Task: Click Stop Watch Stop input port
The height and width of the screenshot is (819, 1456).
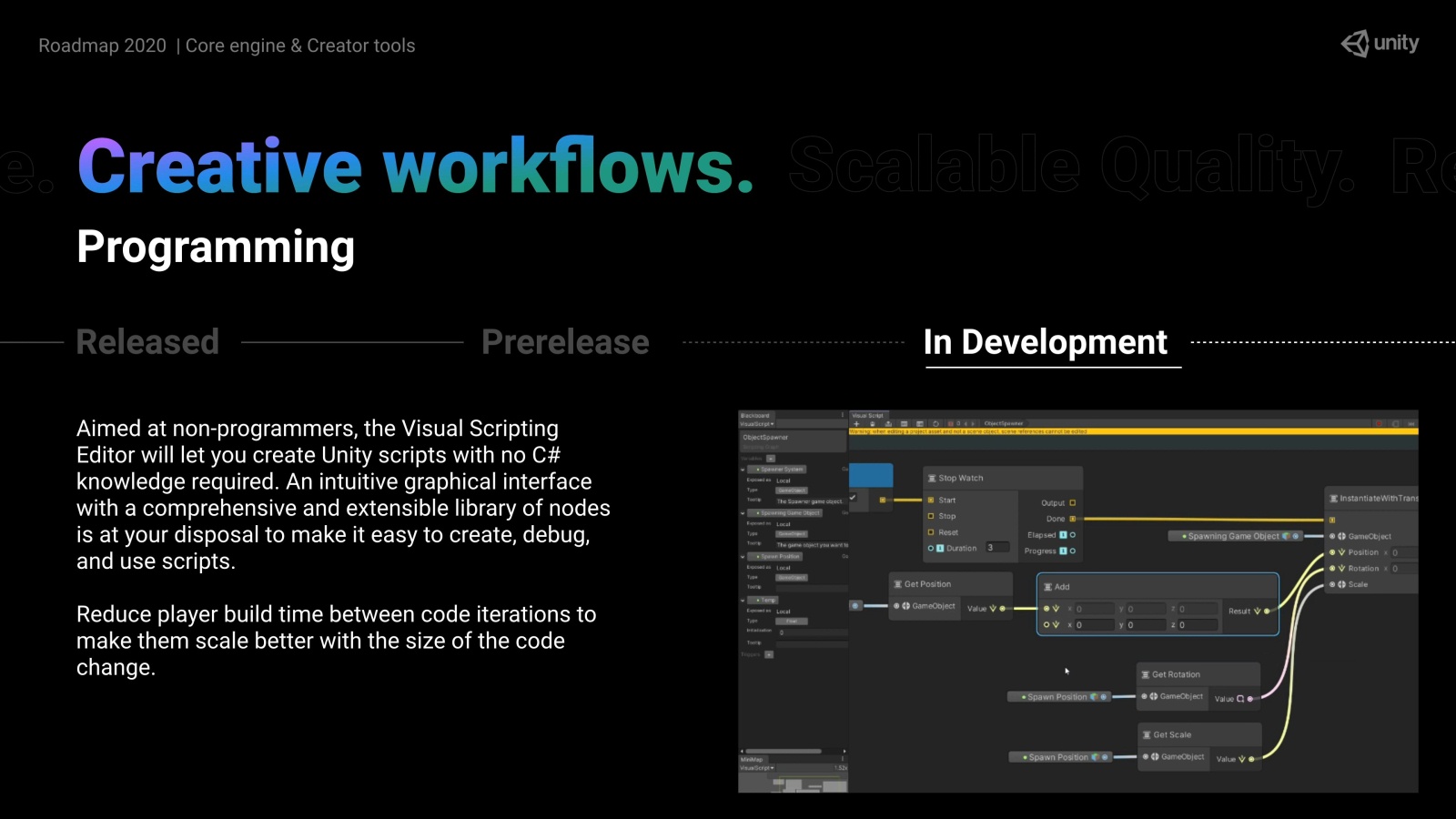Action: tap(931, 516)
